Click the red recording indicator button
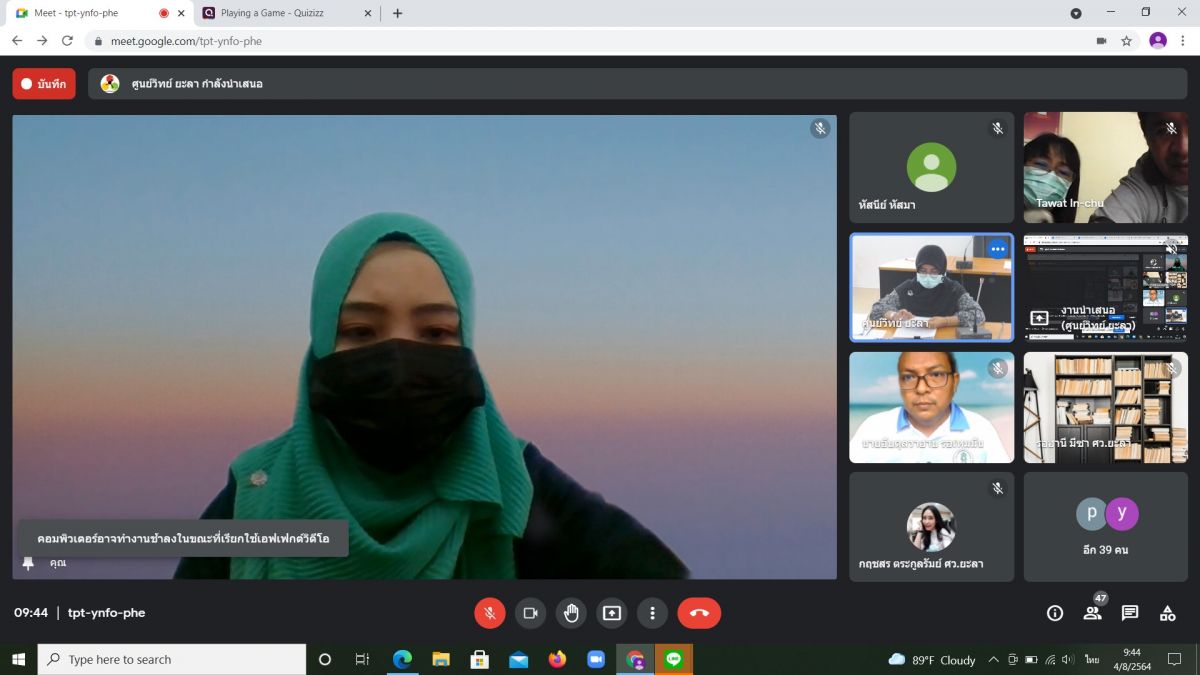Viewport: 1200px width, 675px height. (44, 84)
